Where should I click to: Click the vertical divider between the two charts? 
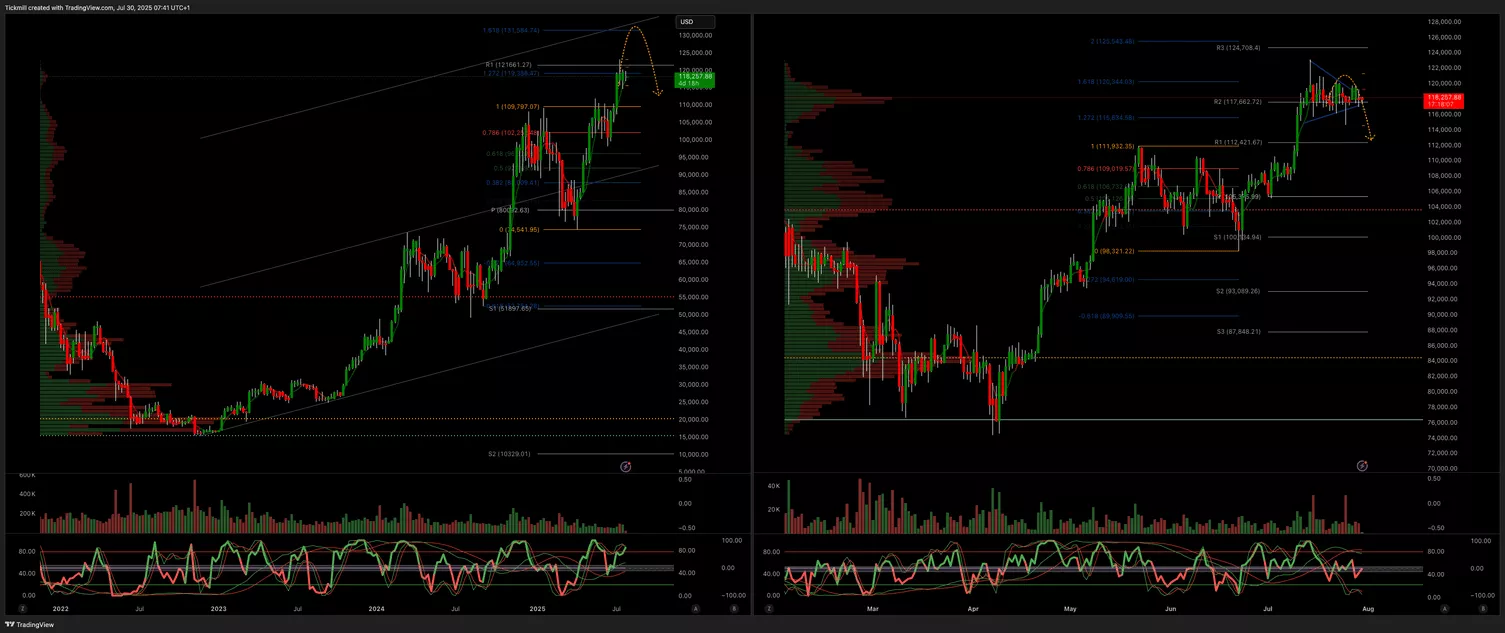[752, 300]
